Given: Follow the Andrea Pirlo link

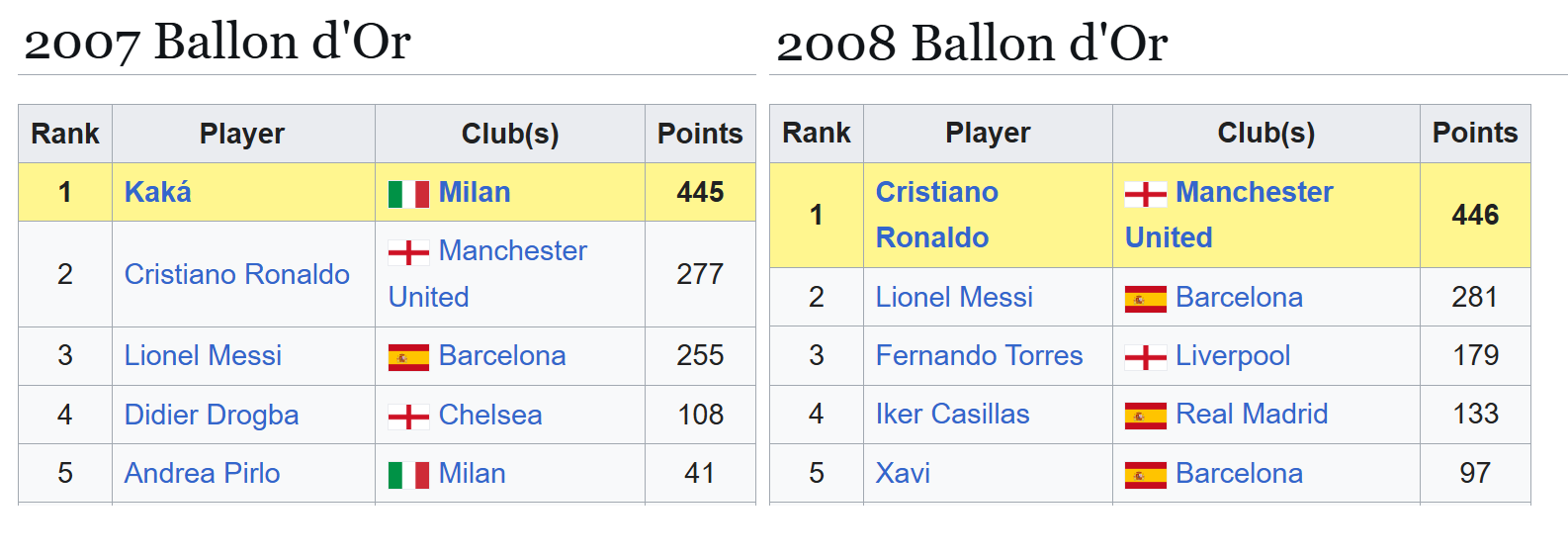Looking at the screenshot, I should click(x=202, y=473).
